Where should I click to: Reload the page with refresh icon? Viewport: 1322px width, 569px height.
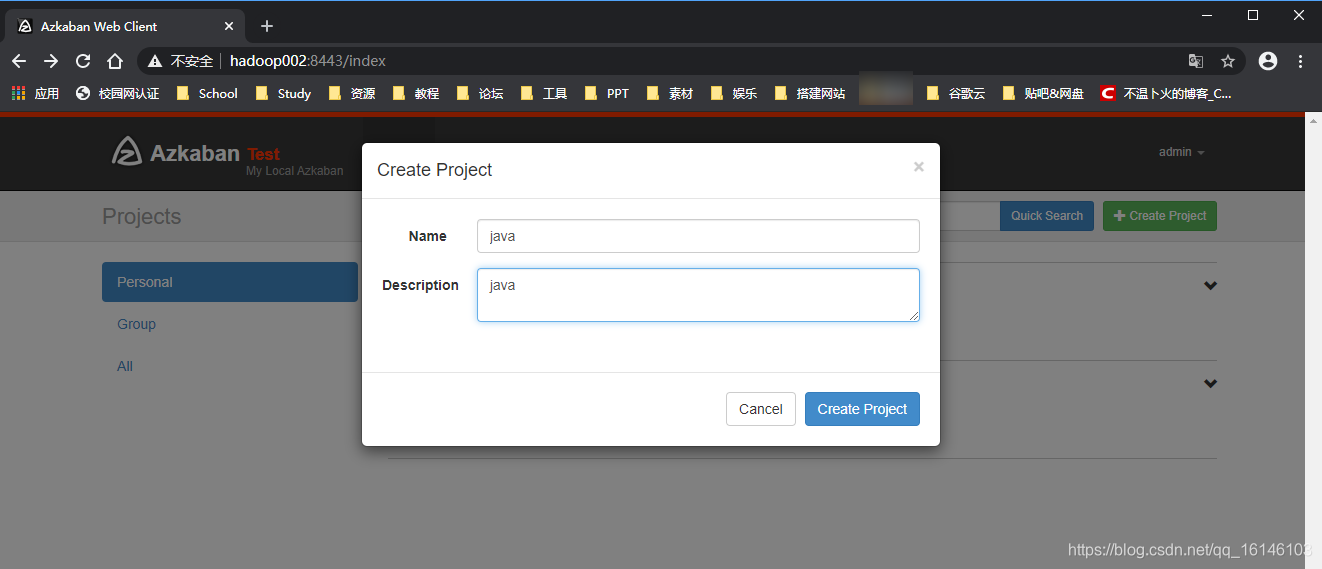click(83, 61)
